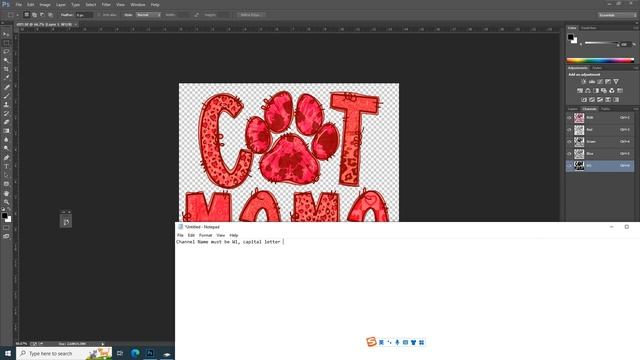Toggle the Anti-alias checkbox

pos(99,15)
